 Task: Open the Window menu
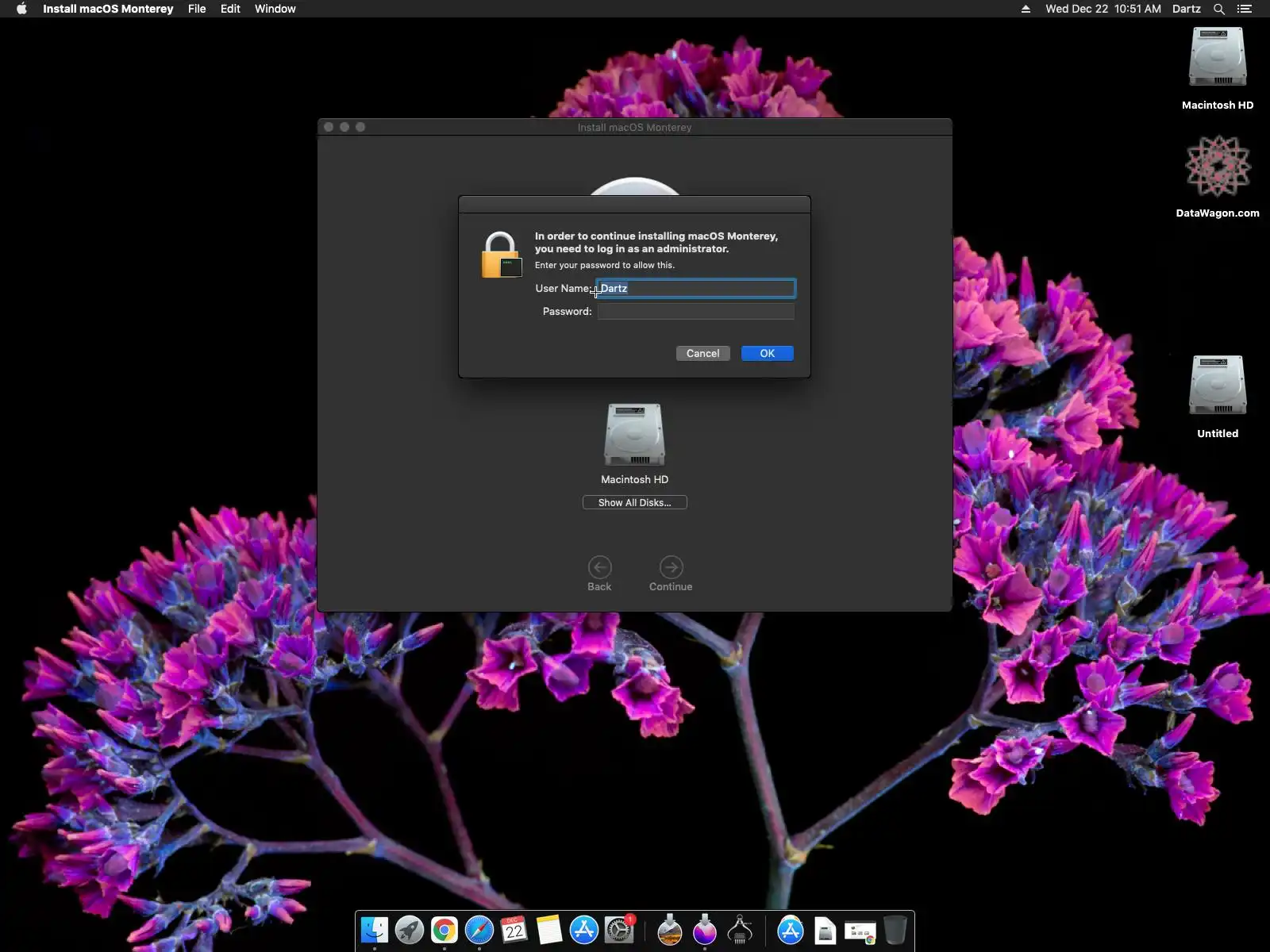click(x=275, y=9)
